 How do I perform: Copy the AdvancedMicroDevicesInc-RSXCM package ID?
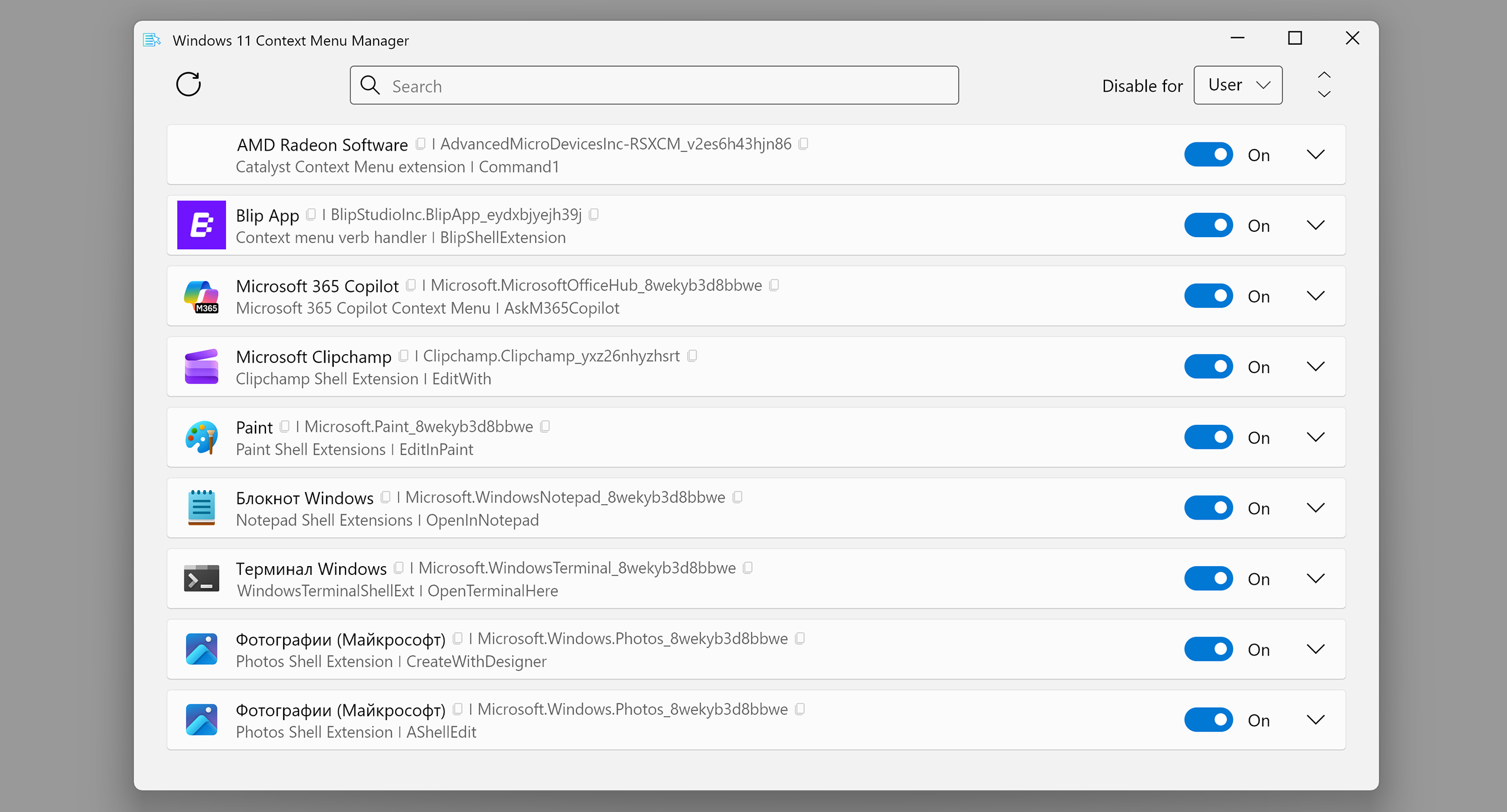(804, 144)
